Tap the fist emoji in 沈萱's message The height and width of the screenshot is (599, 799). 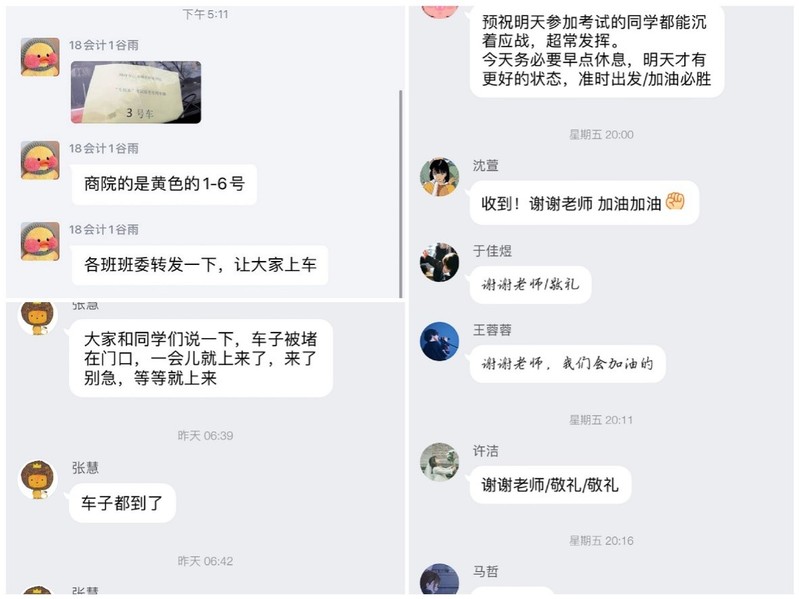click(x=676, y=202)
